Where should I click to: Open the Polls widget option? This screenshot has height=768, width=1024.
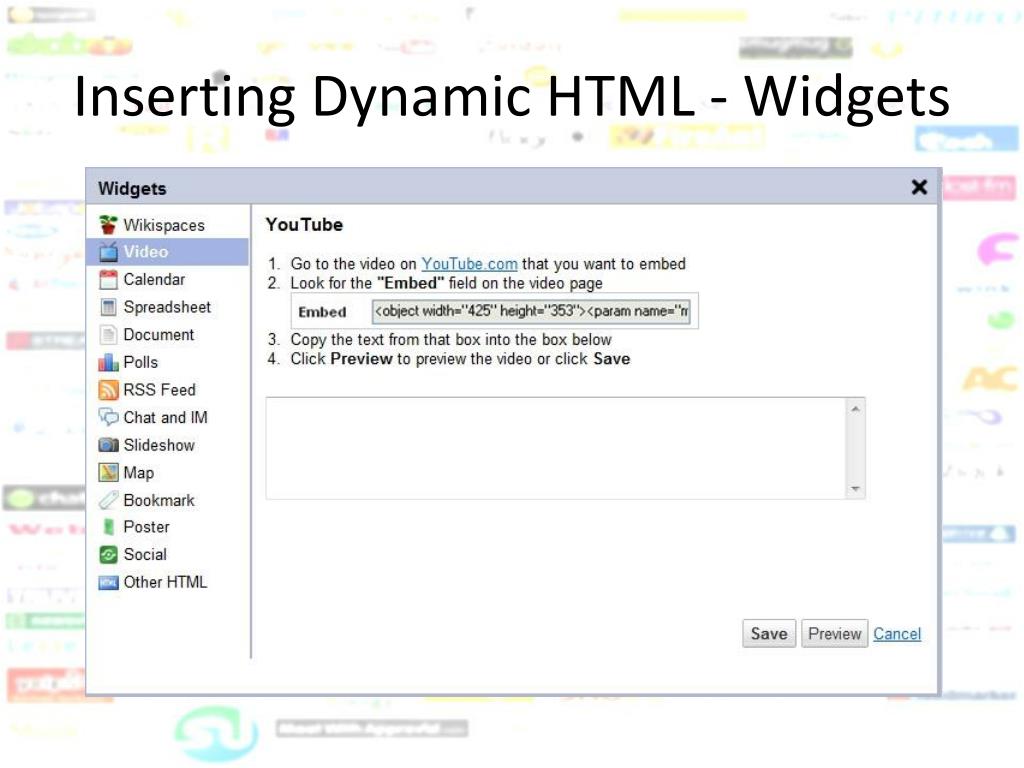pos(140,362)
